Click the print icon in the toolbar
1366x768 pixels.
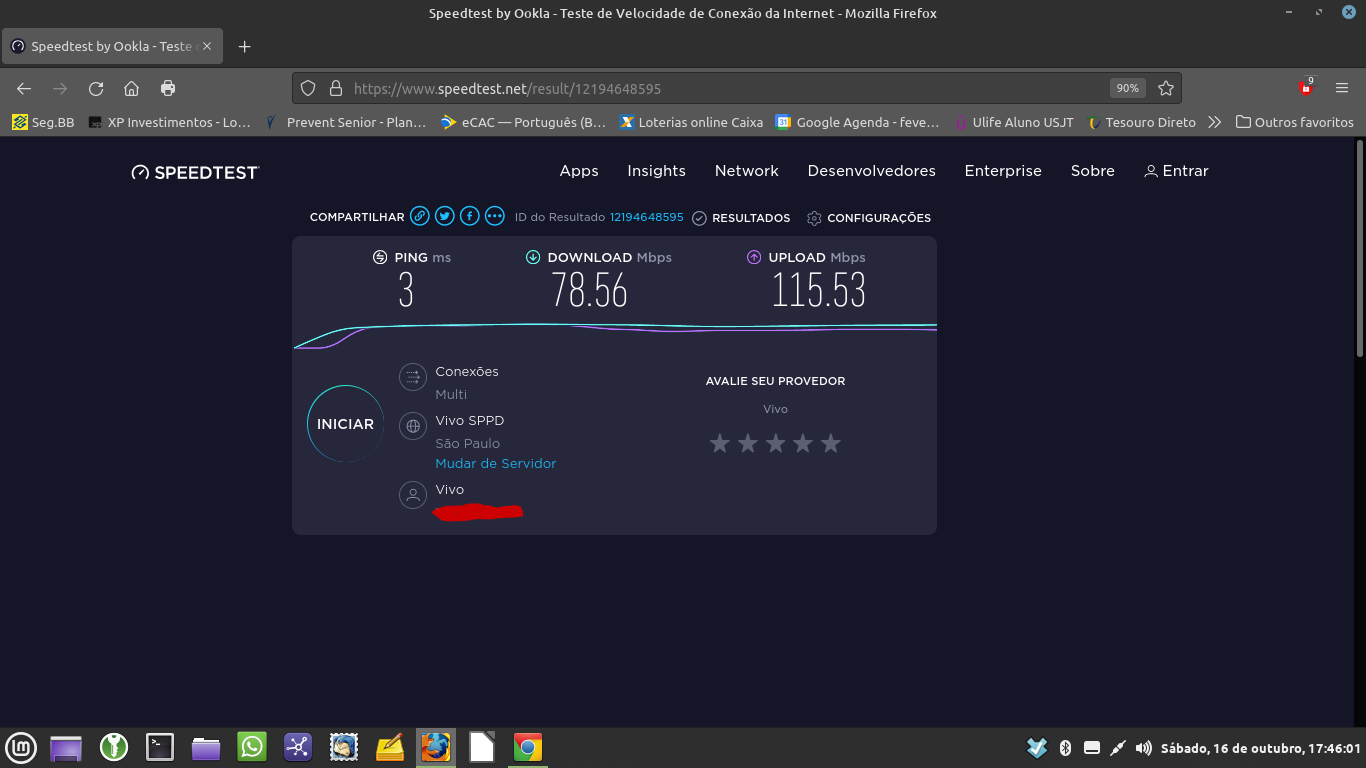[168, 88]
